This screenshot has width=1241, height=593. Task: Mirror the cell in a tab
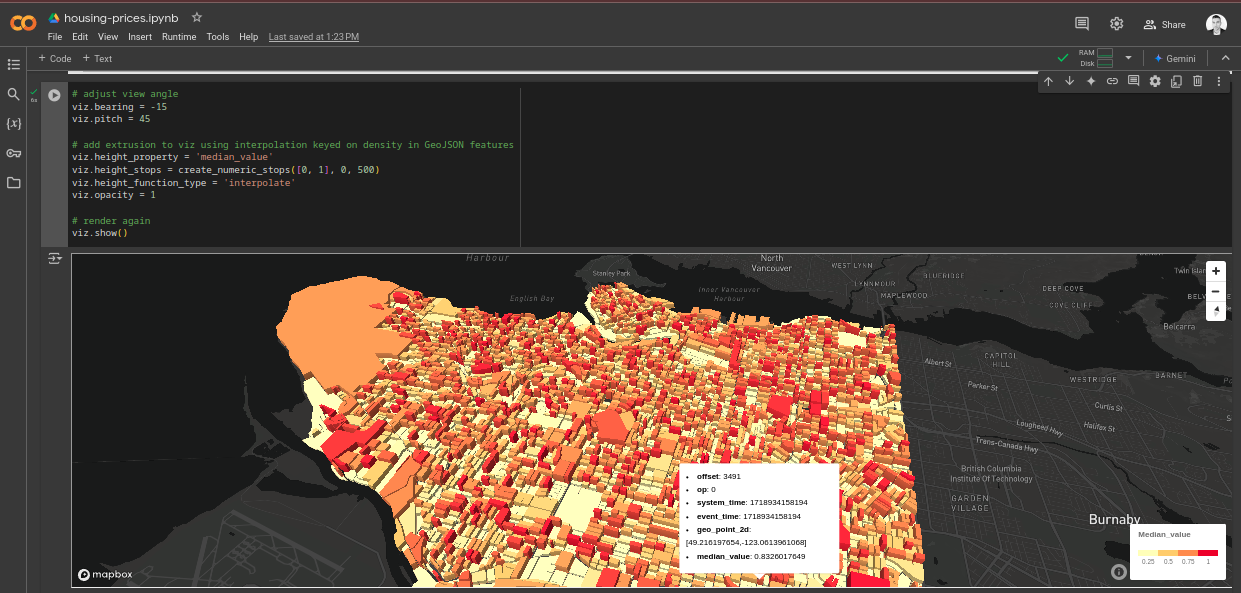click(1176, 81)
